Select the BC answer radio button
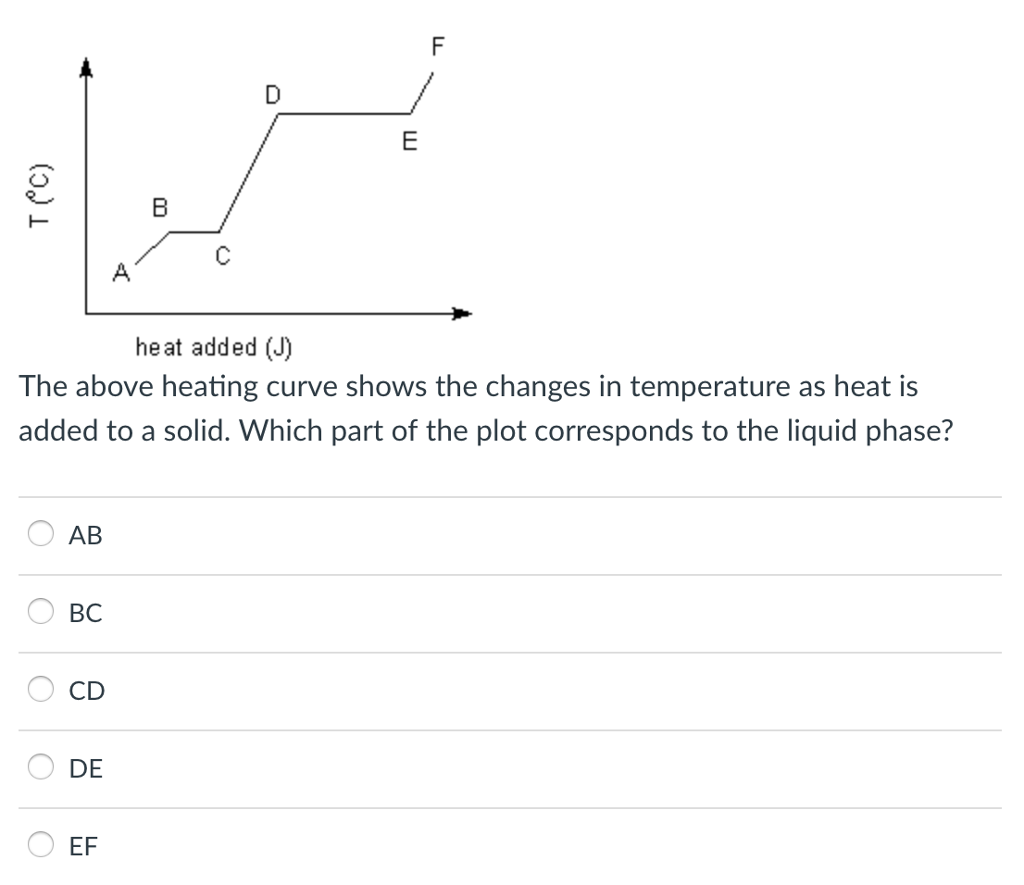 point(40,611)
